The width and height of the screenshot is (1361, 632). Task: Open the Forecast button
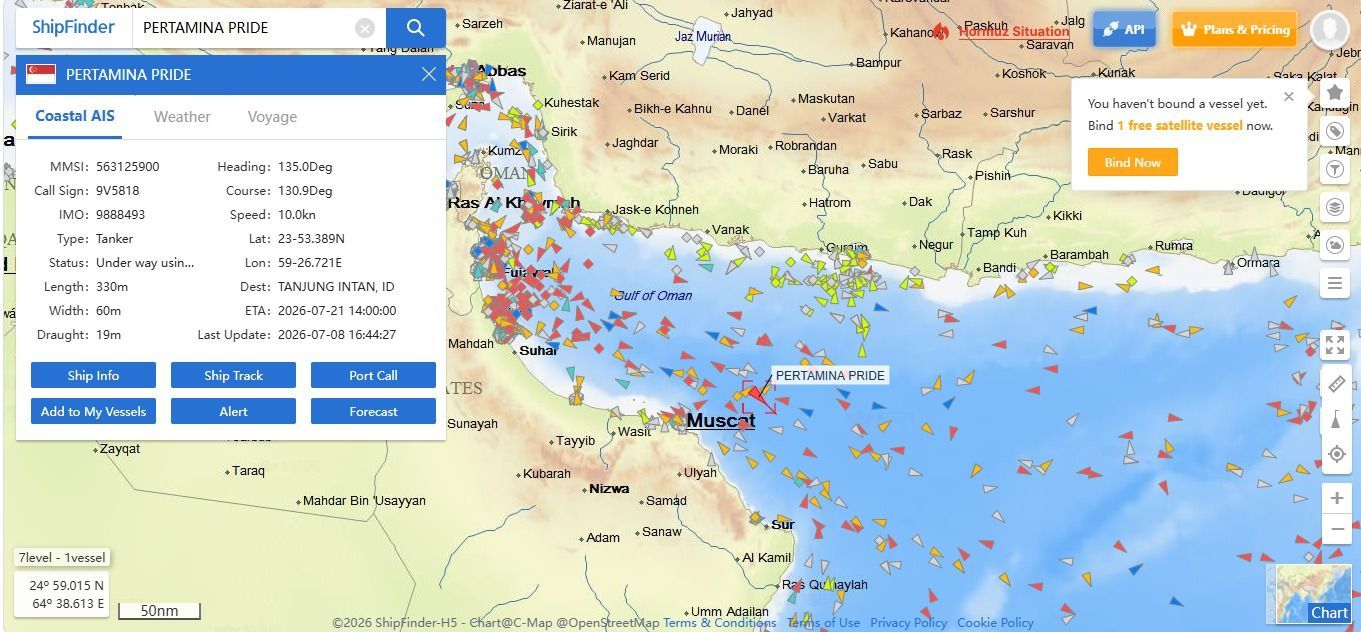(373, 411)
